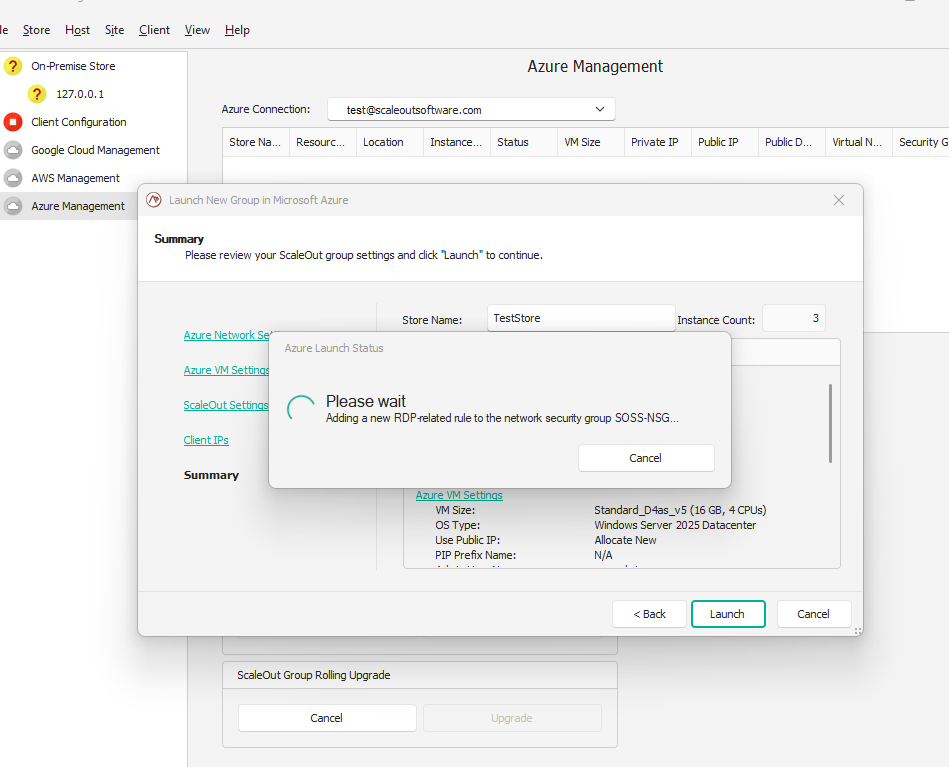This screenshot has width=949, height=767.
Task: Click the Resource column header
Action: pos(323,142)
